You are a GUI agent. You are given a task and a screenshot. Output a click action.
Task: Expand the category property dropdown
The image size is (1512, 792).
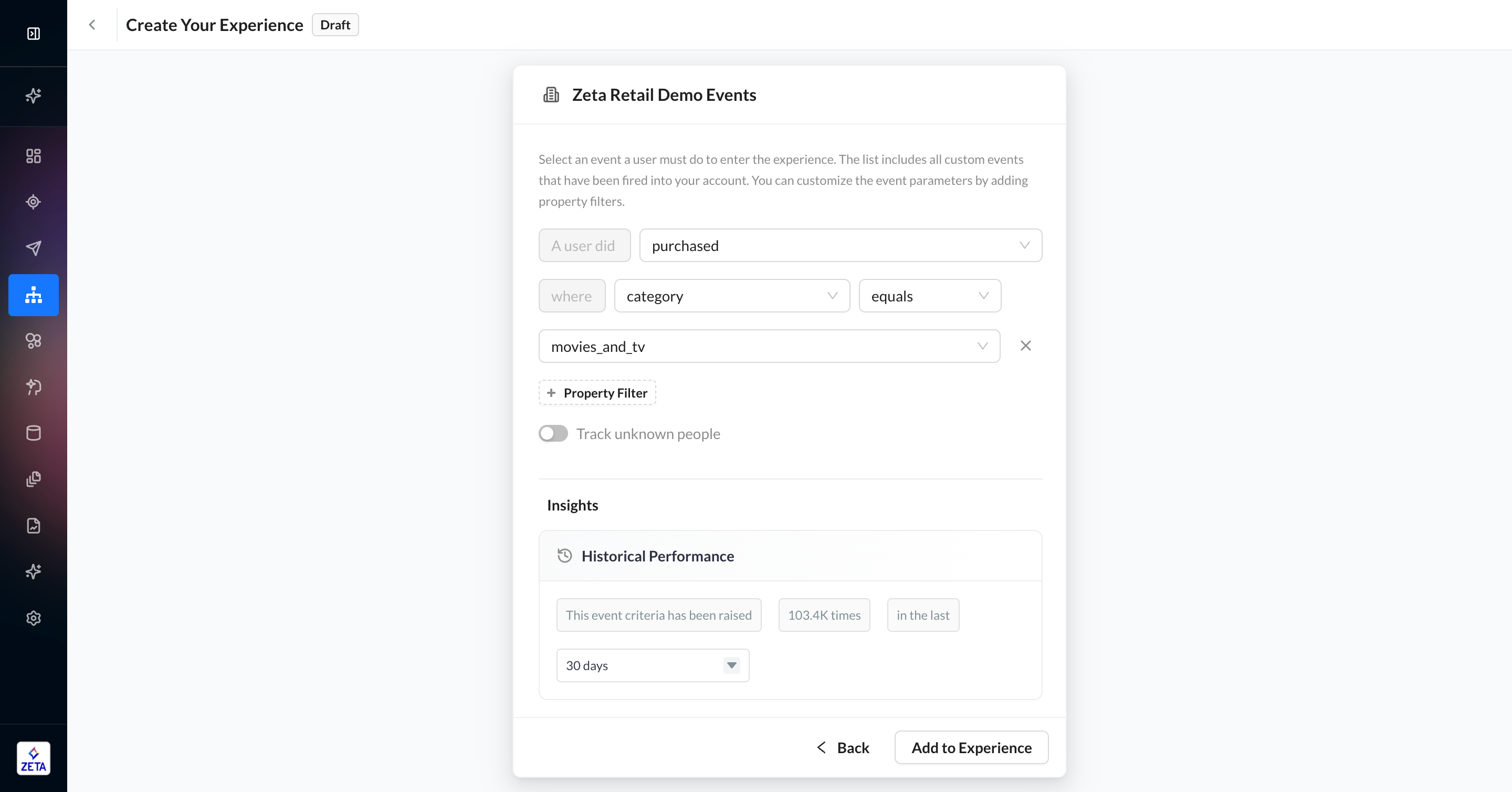(x=731, y=296)
